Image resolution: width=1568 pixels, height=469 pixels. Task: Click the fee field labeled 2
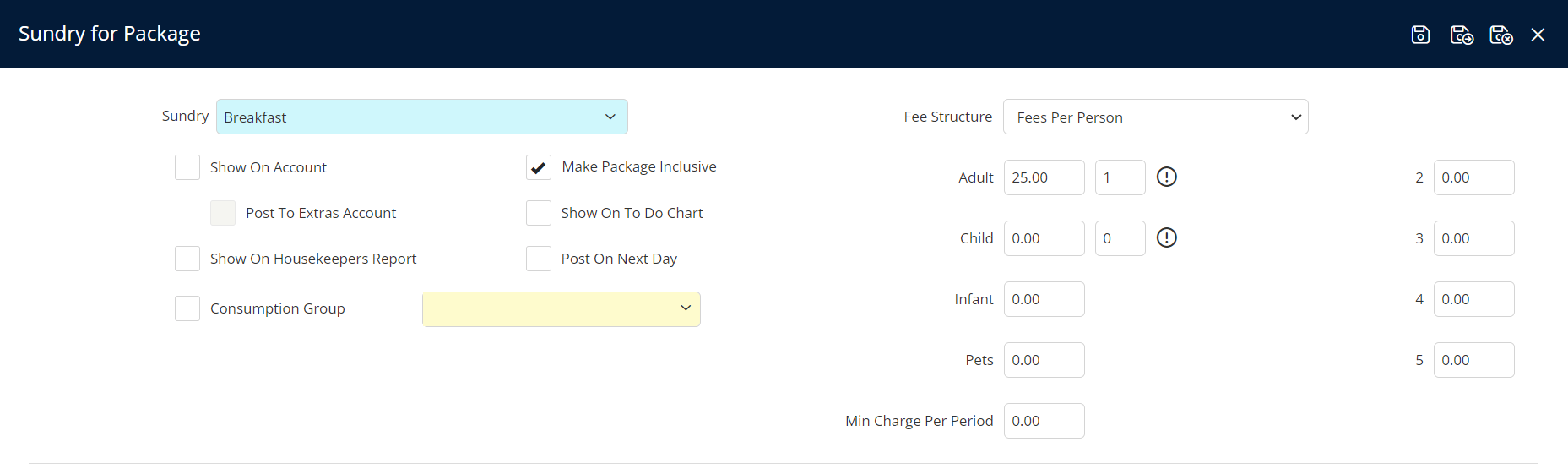1473,177
